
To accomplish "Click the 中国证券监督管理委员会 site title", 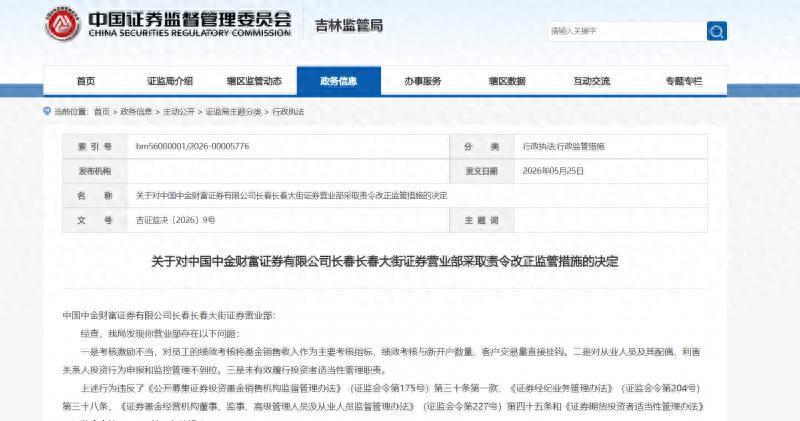I will pos(190,20).
